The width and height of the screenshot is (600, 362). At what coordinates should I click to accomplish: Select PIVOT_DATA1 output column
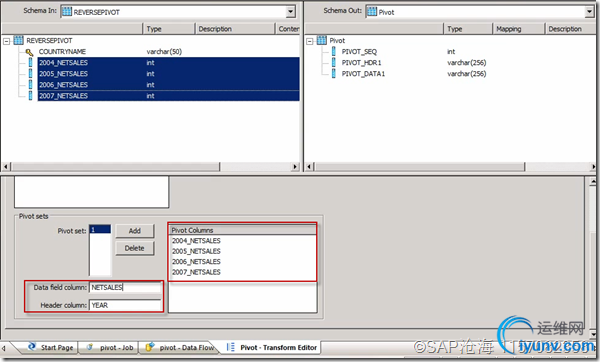pyautogui.click(x=363, y=74)
